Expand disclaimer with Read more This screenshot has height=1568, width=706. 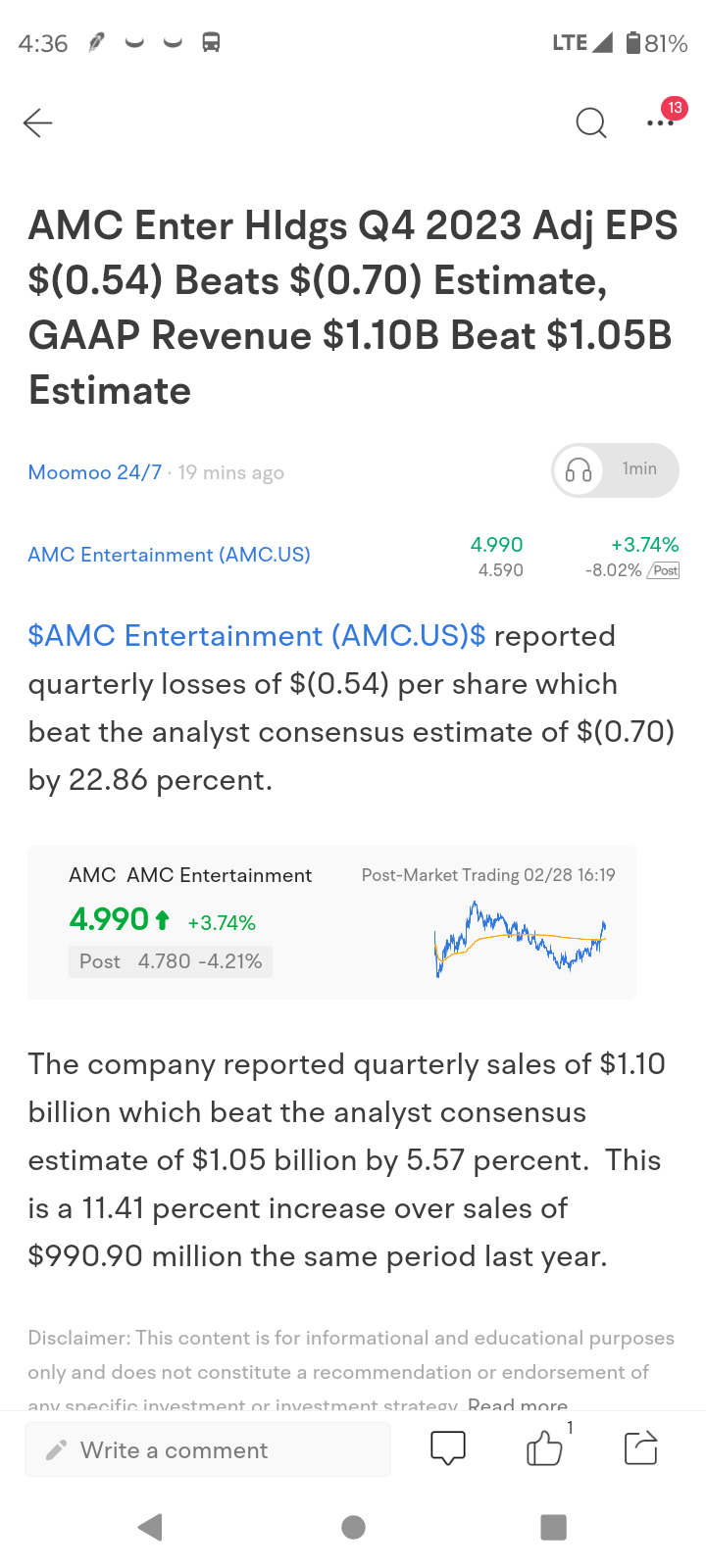pos(518,1405)
